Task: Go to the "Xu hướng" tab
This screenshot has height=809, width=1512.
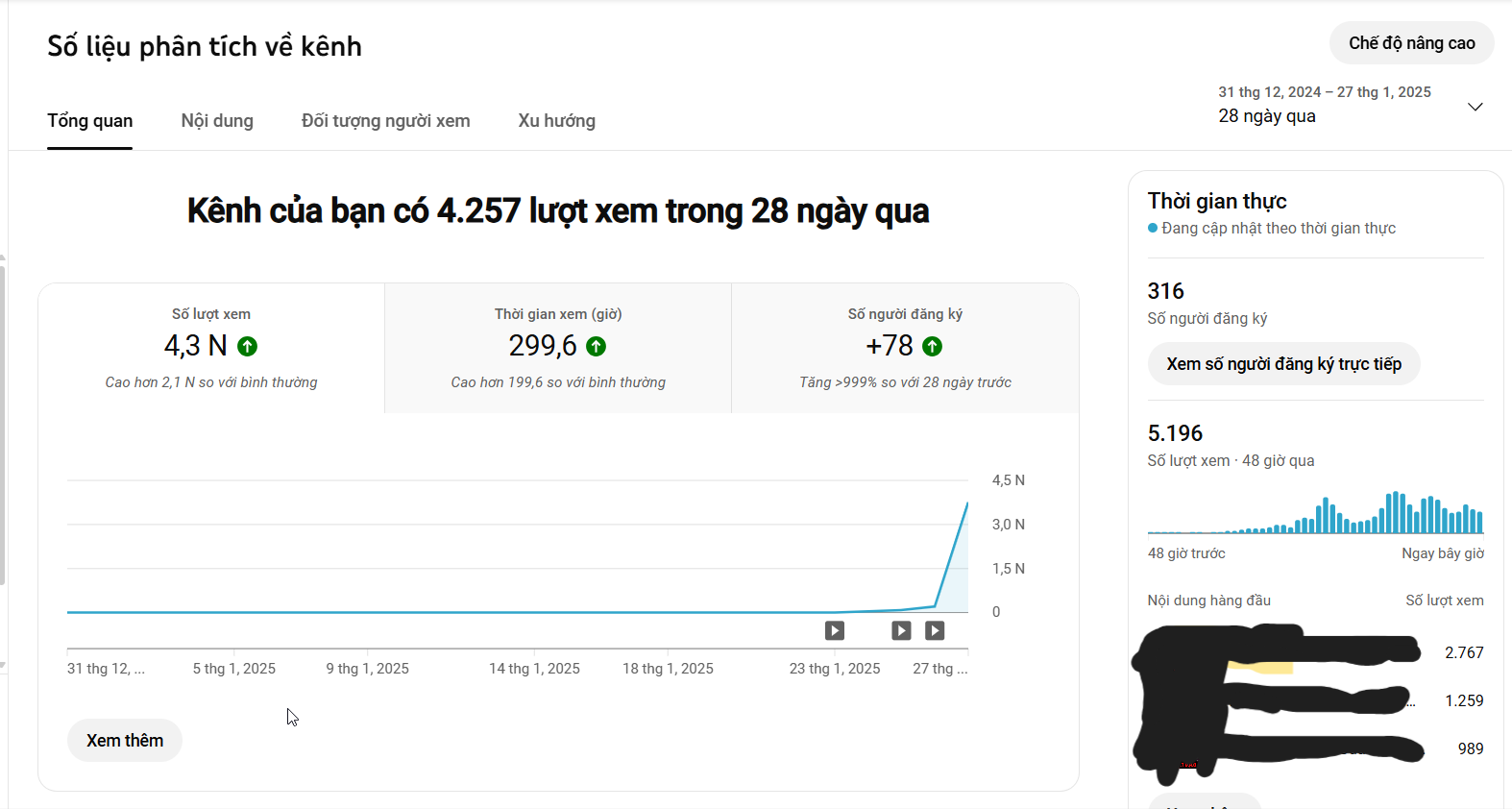Action: point(556,121)
